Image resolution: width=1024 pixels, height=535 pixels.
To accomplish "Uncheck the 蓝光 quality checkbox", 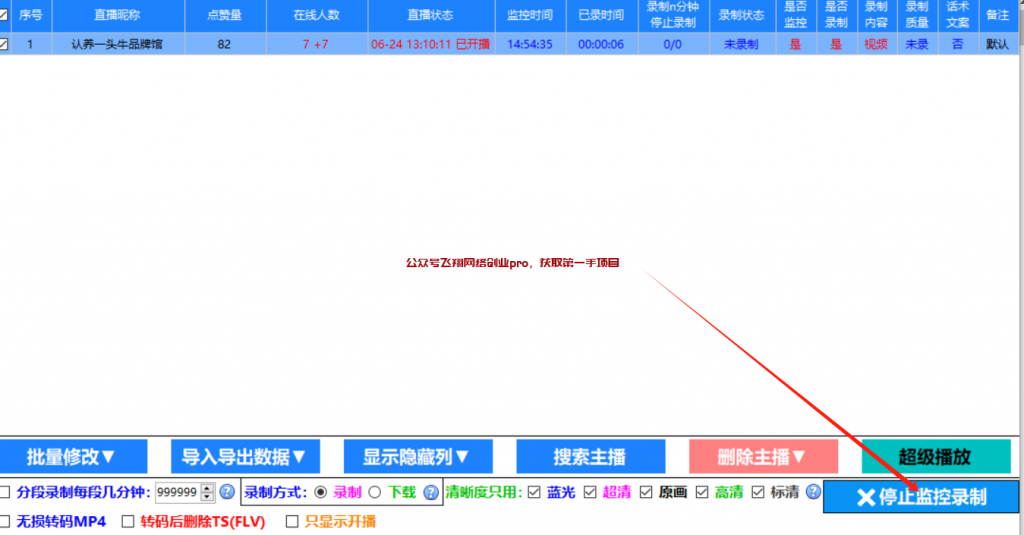I will [534, 492].
